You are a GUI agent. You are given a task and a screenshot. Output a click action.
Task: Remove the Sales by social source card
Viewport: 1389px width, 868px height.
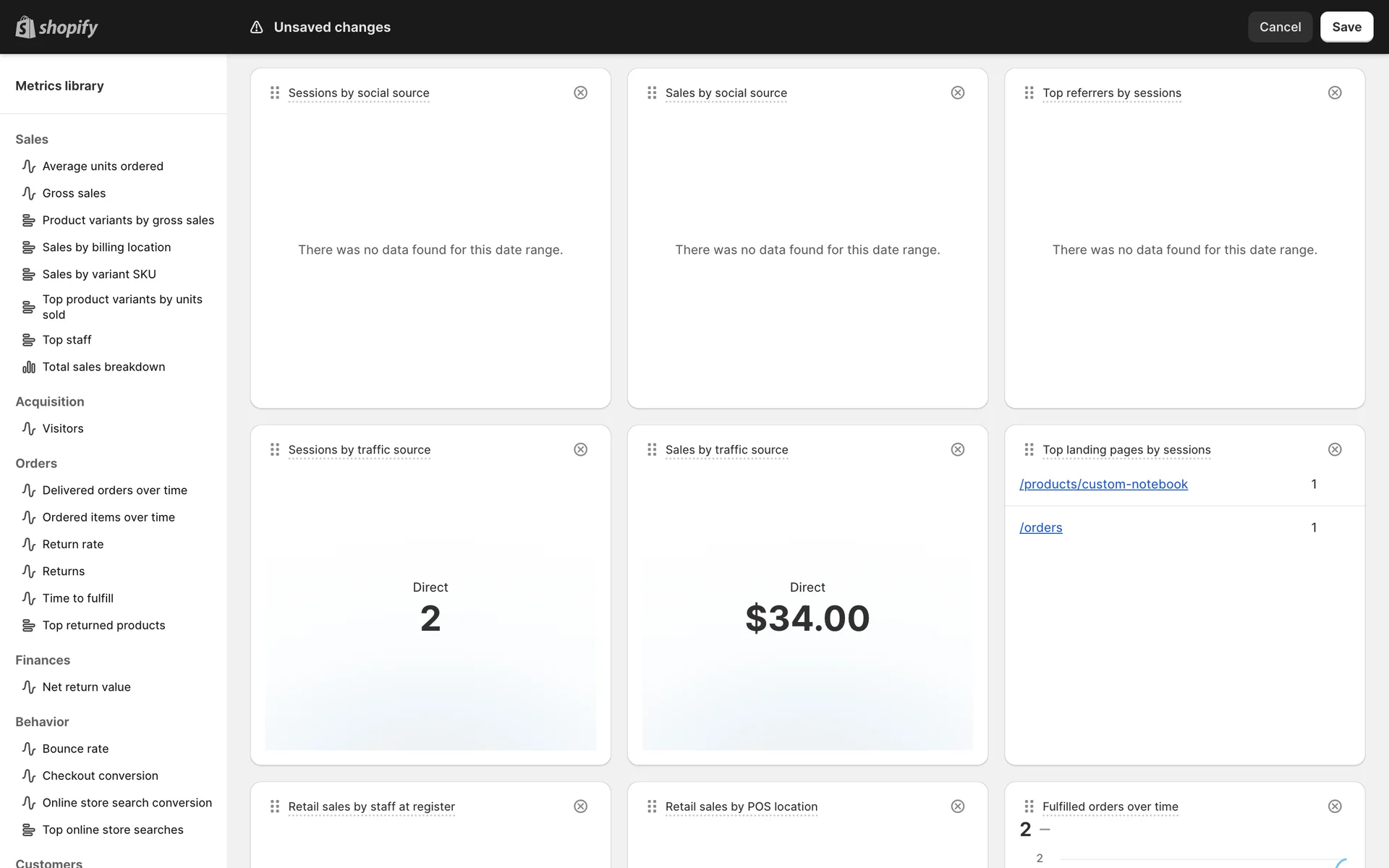pos(957,93)
